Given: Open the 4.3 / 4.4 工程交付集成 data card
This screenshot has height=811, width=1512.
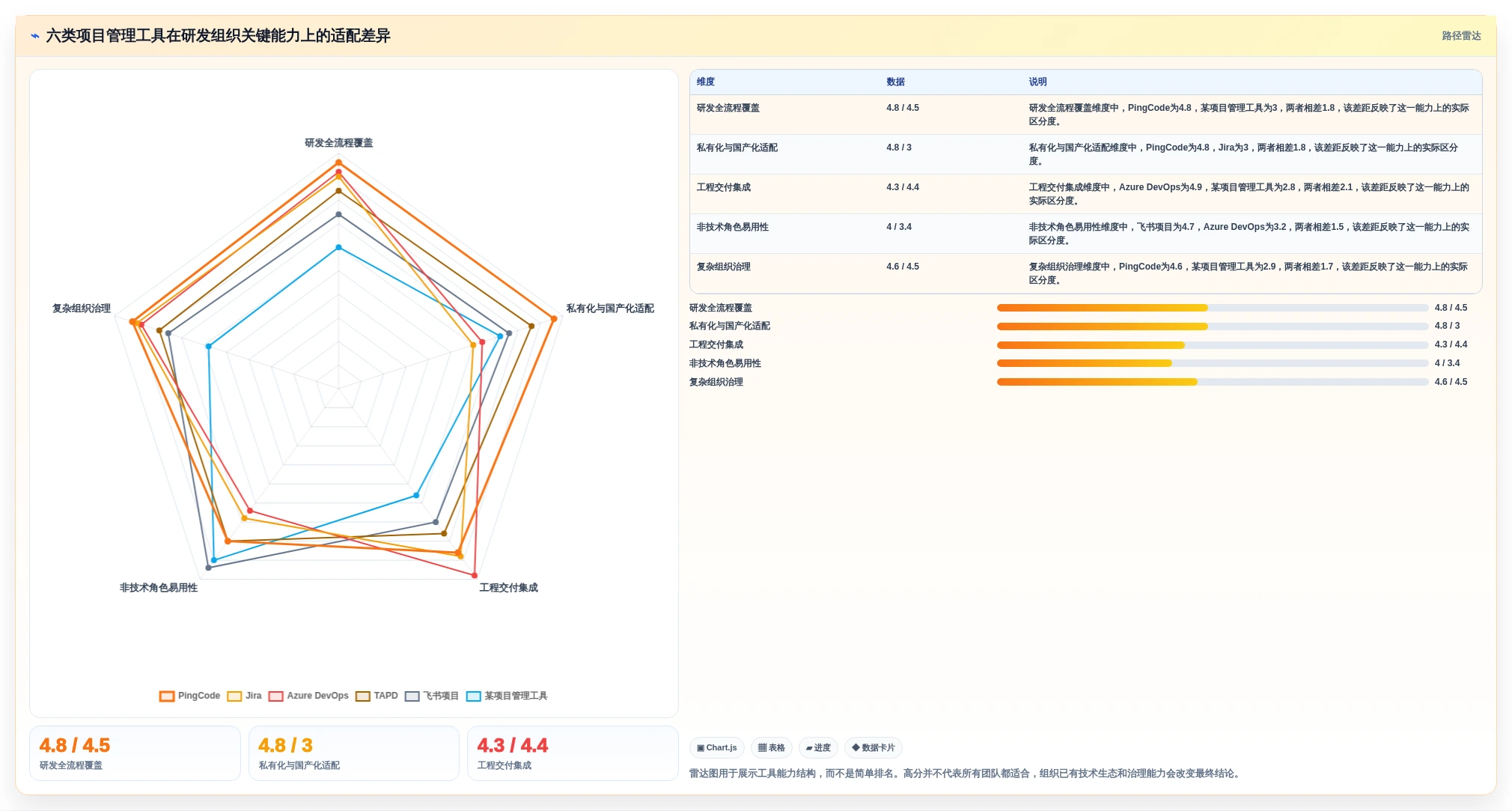Looking at the screenshot, I should [x=573, y=753].
